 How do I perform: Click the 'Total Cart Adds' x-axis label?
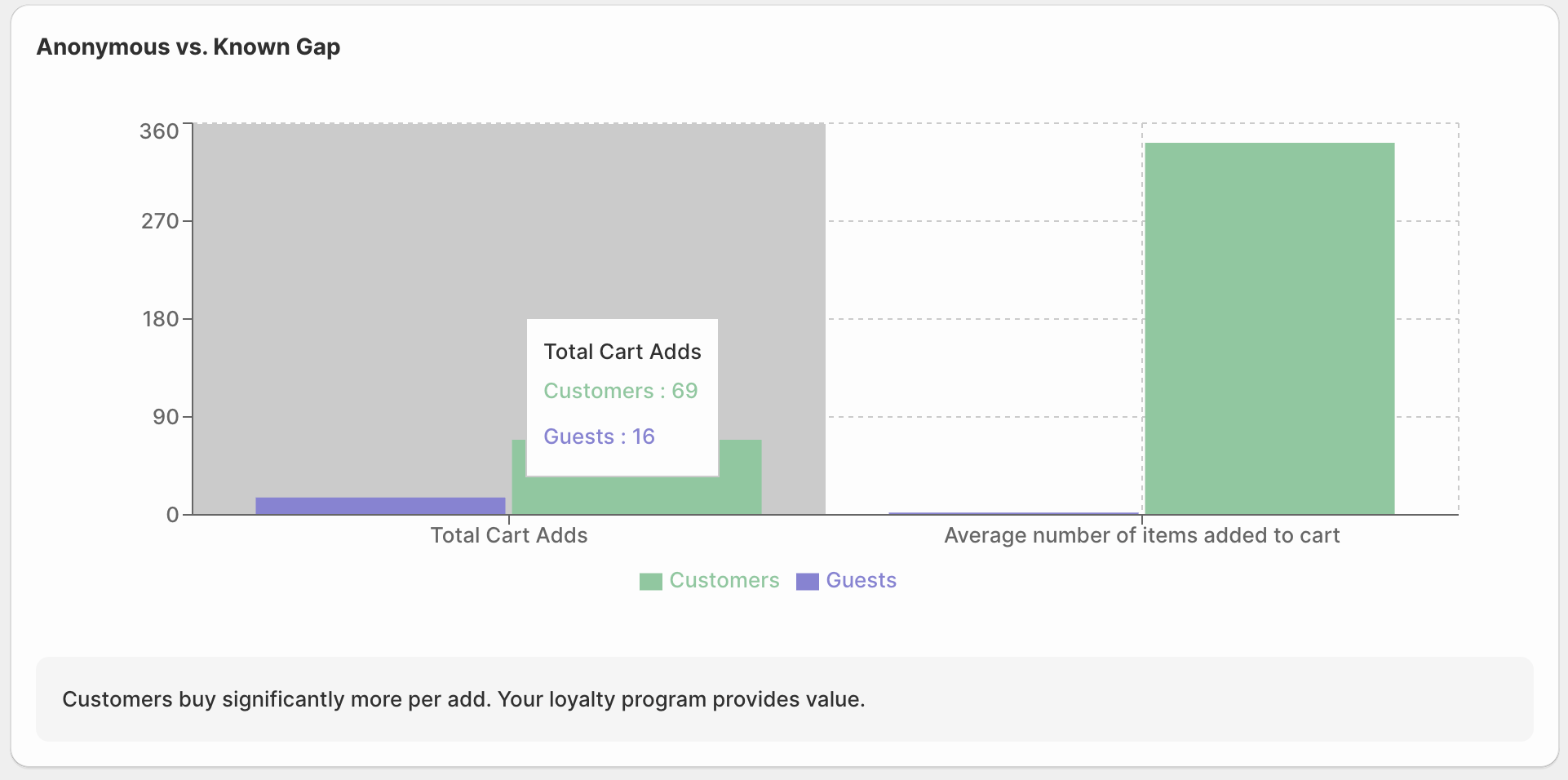pyautogui.click(x=508, y=535)
